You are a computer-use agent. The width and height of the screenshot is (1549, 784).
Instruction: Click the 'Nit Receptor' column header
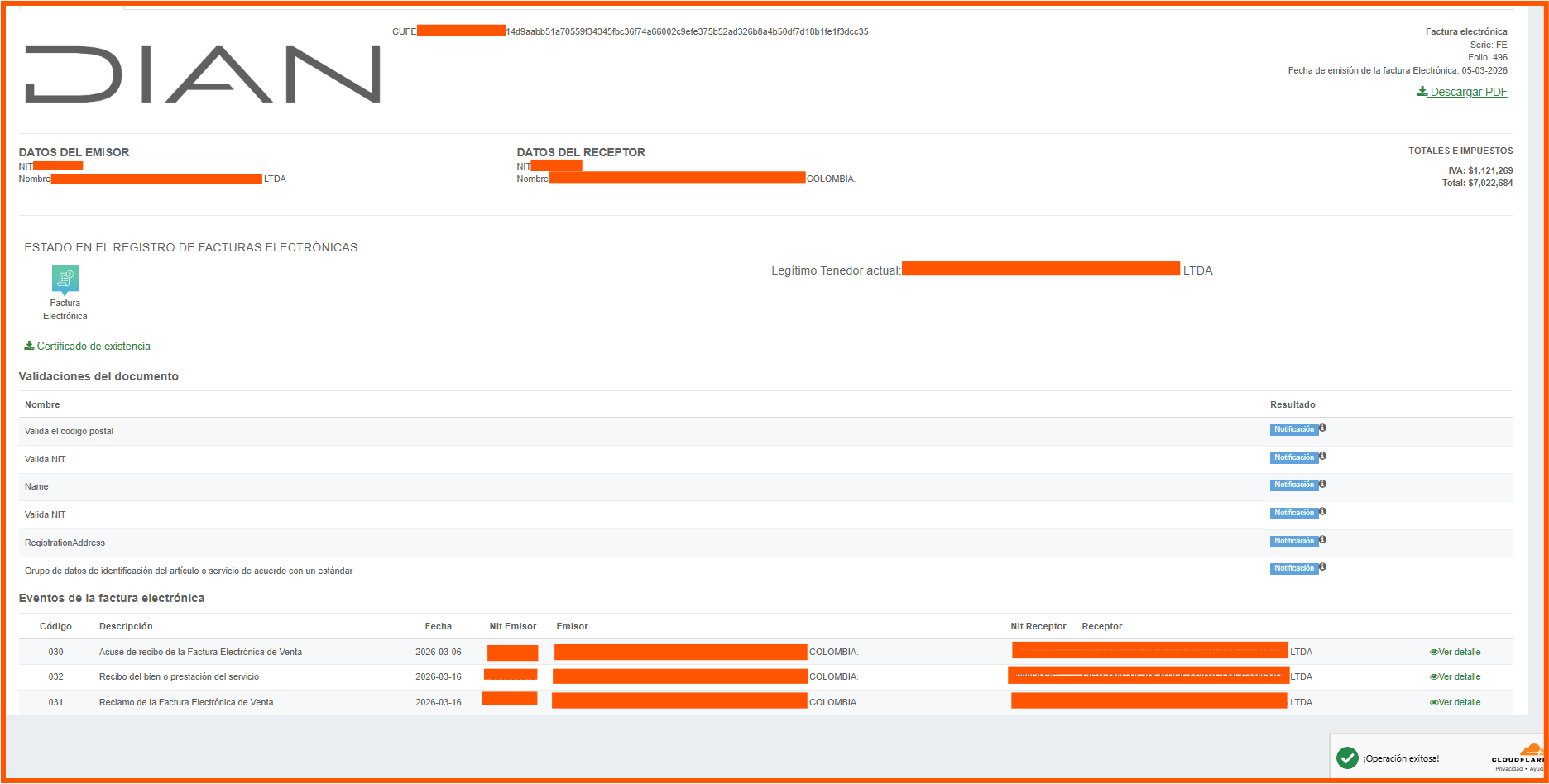[x=1038, y=626]
